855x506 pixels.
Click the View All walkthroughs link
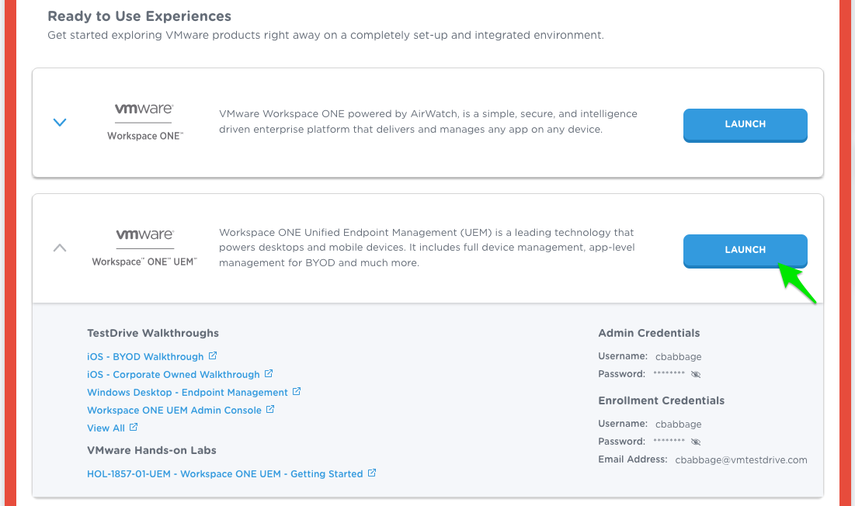(x=106, y=428)
